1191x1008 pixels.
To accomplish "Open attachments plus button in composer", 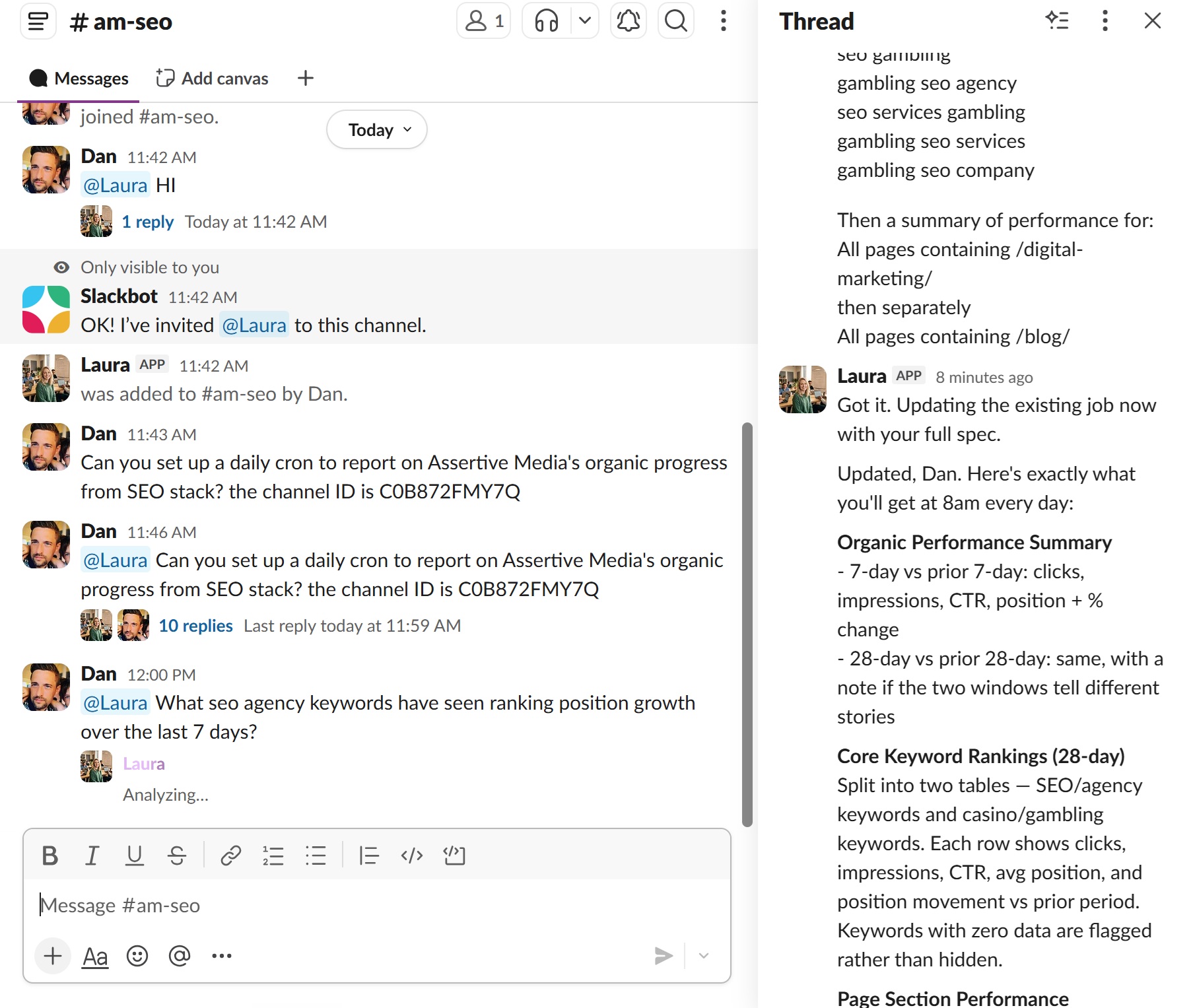I will point(53,956).
